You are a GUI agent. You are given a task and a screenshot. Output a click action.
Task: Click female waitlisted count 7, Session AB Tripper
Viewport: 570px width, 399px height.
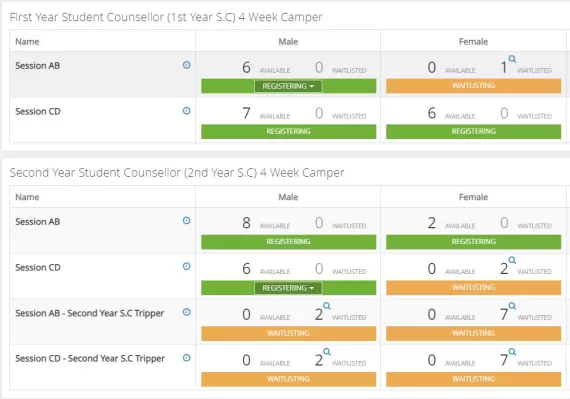click(504, 314)
